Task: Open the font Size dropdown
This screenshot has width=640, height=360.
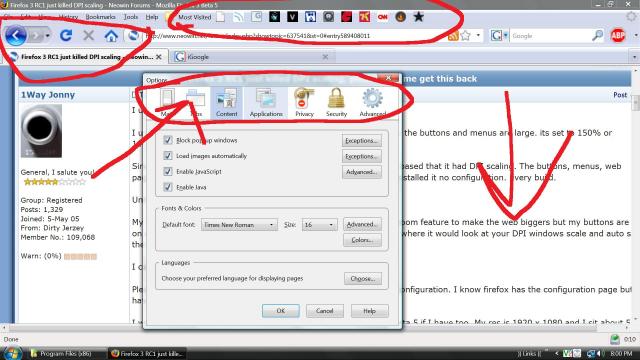Action: click(320, 224)
